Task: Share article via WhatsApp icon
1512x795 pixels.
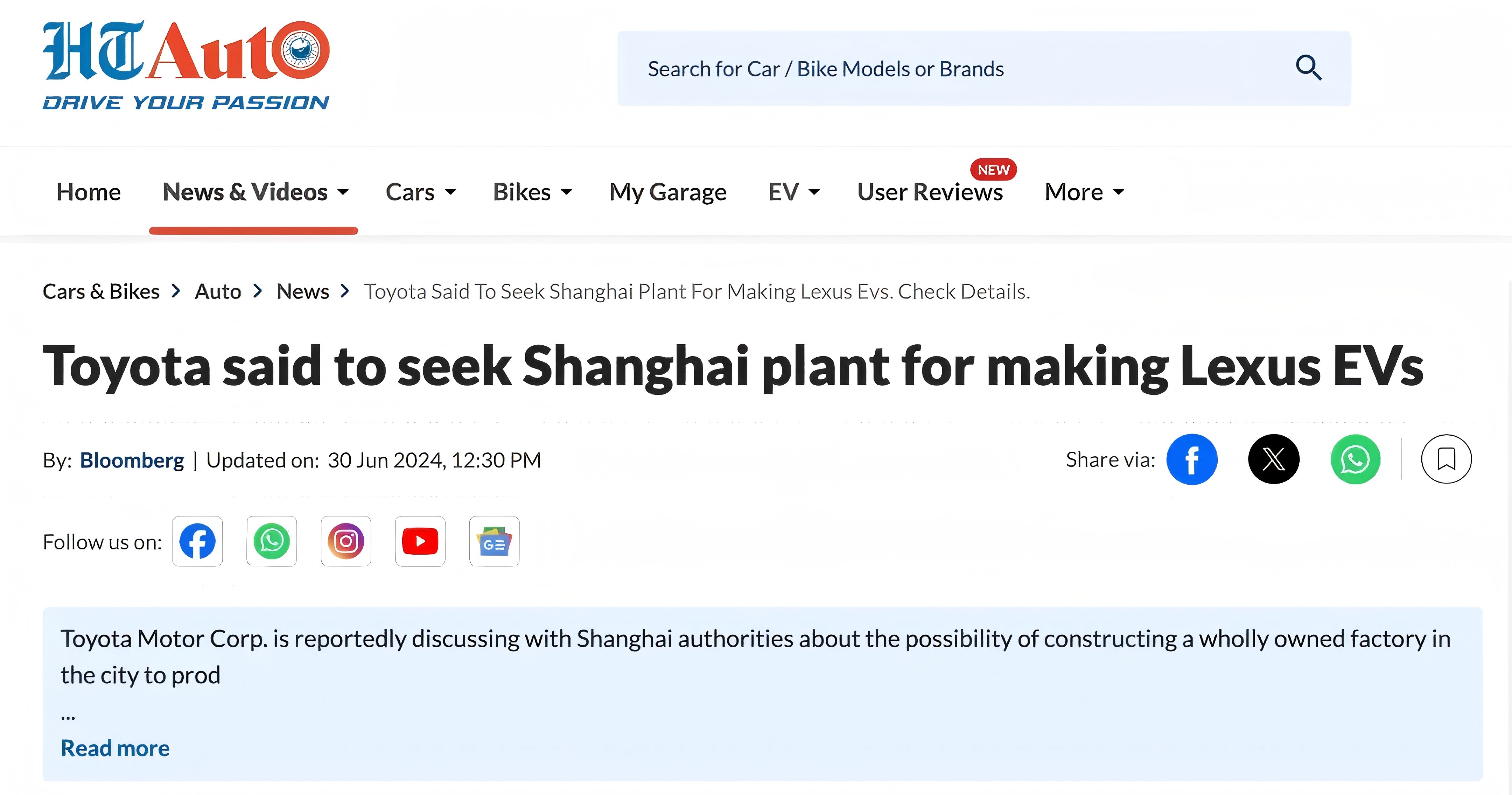Action: [x=1355, y=459]
